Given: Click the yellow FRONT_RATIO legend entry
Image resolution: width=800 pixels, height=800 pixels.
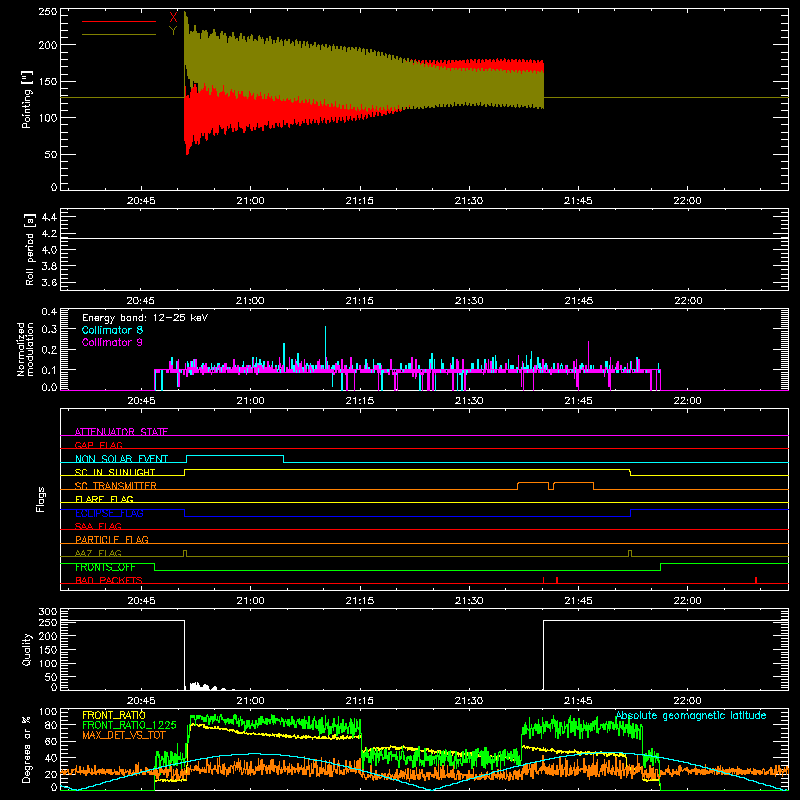Looking at the screenshot, I should 114,715.
